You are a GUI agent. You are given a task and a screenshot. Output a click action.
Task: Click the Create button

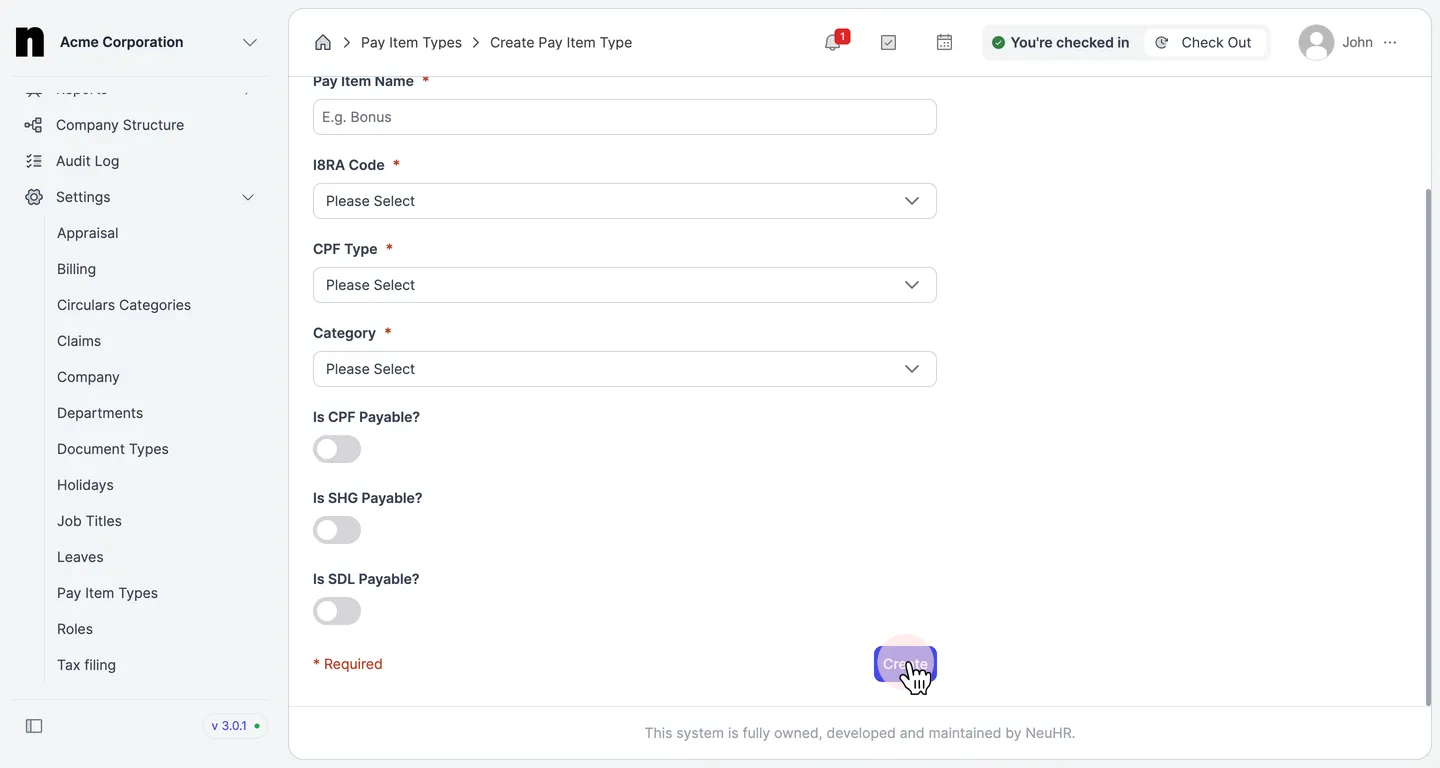click(905, 664)
